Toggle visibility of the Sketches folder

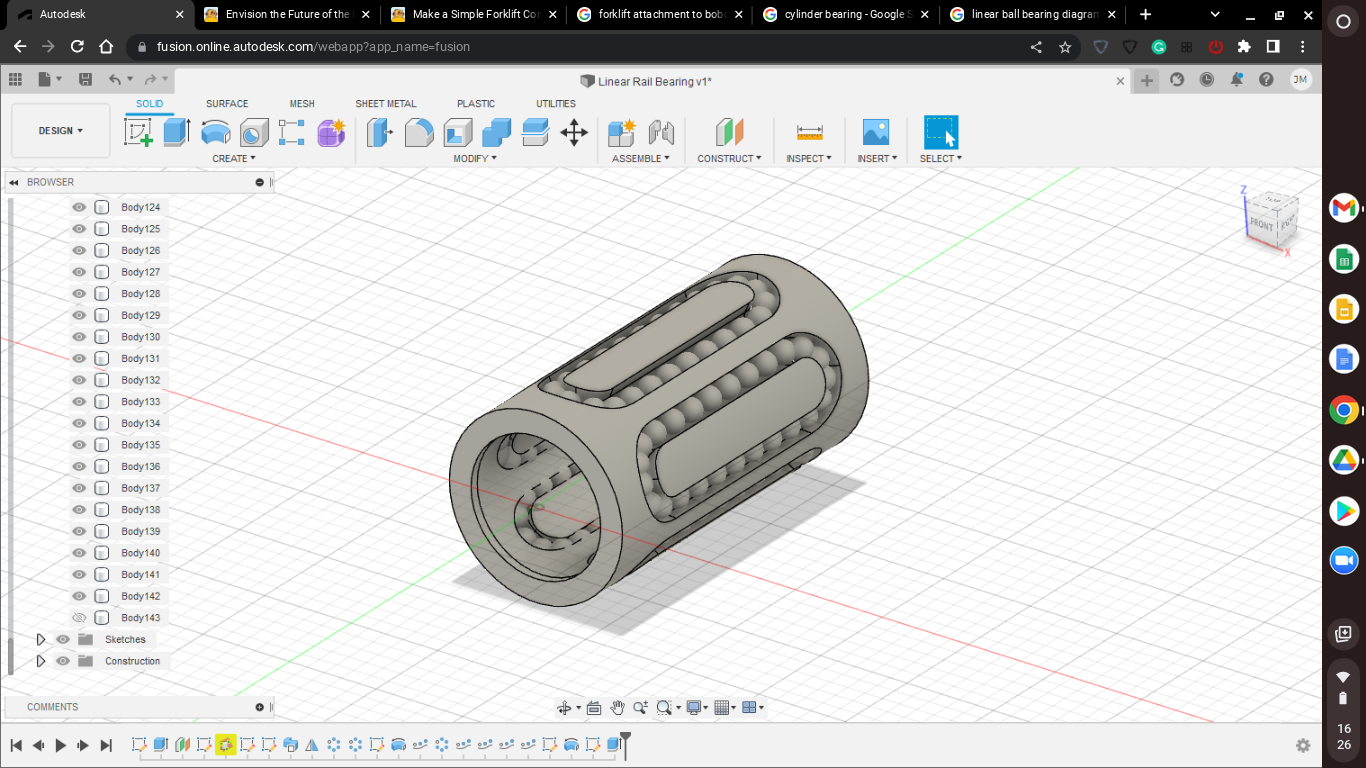[x=62, y=639]
